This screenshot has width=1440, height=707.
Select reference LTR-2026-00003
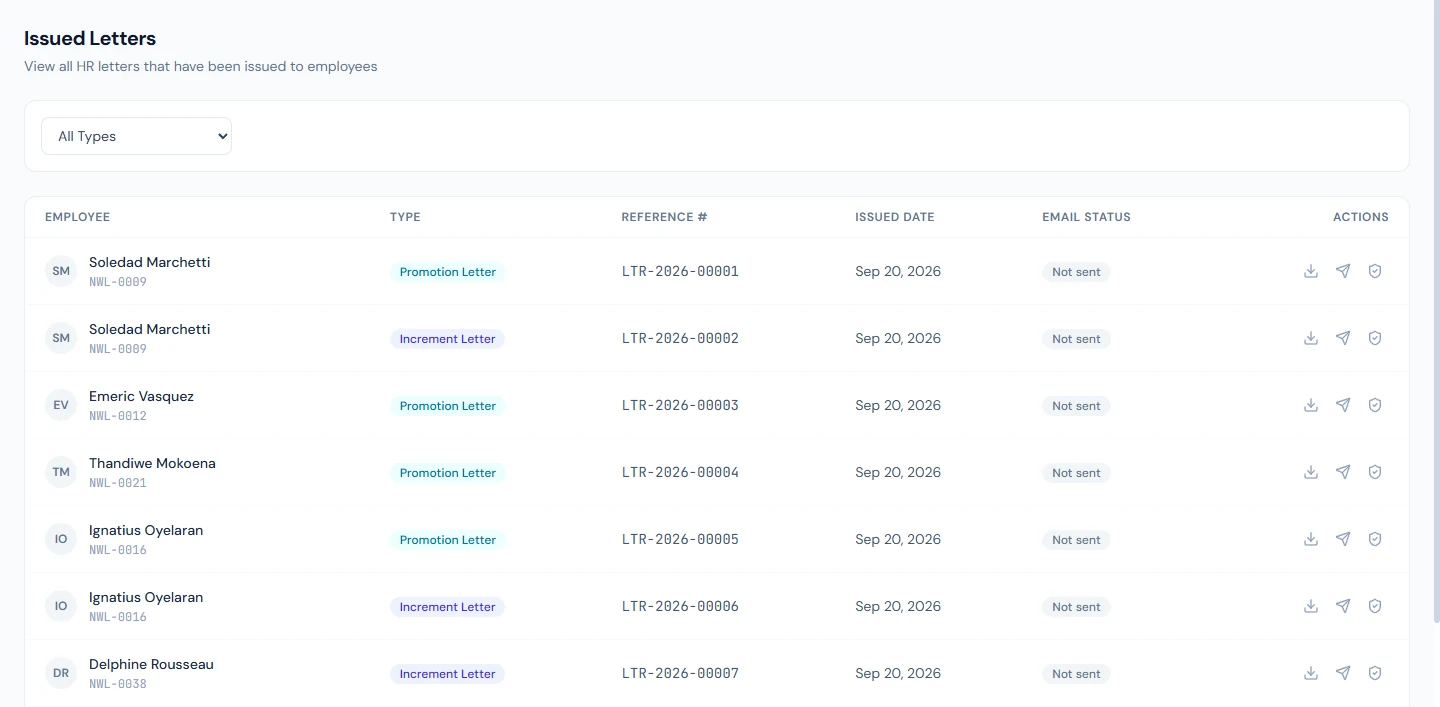click(680, 405)
